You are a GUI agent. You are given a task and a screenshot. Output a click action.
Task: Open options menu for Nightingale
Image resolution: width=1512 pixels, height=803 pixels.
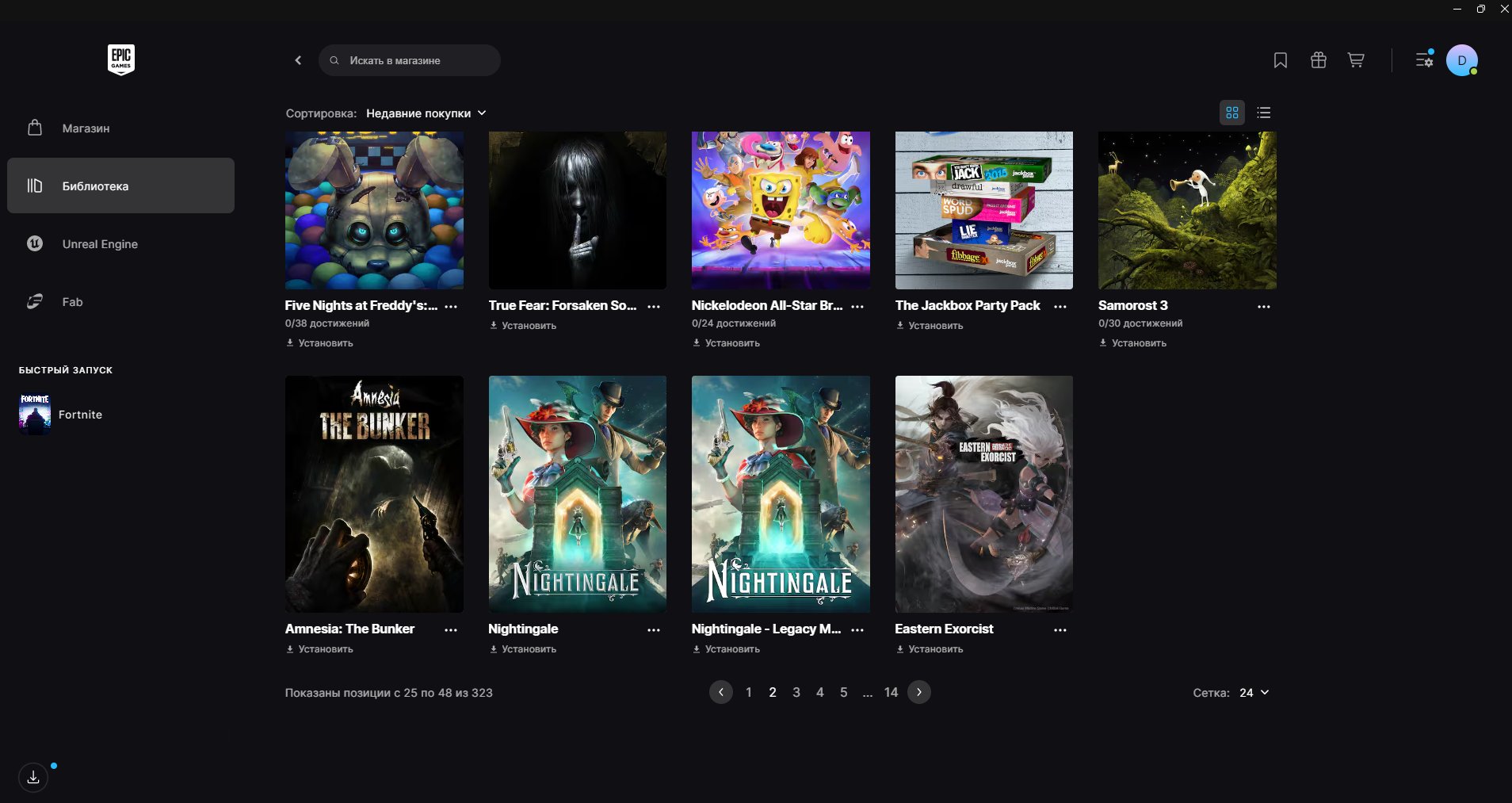coord(654,630)
